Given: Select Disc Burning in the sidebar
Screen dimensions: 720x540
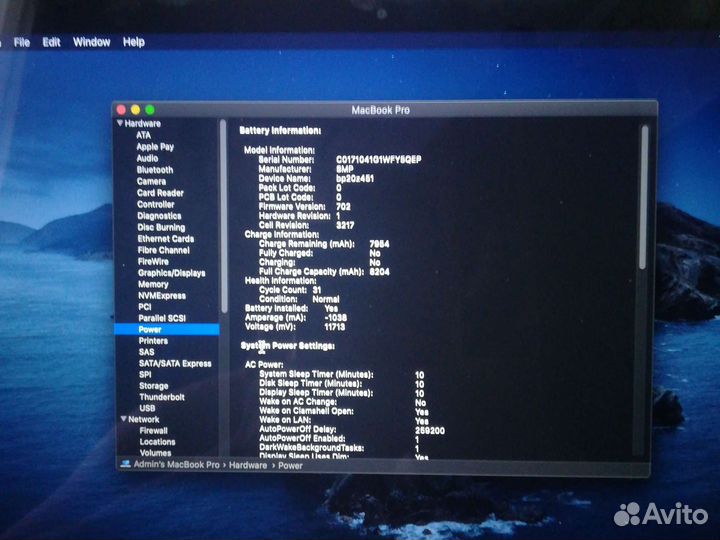Looking at the screenshot, I should 161,227.
